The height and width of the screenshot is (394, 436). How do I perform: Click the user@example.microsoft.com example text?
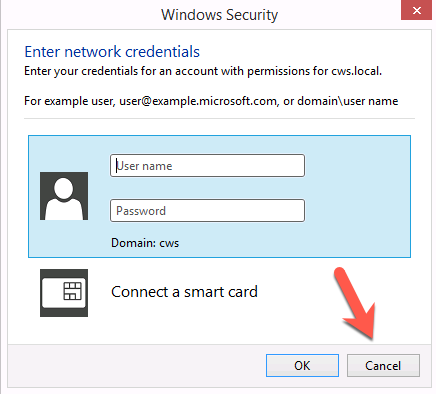pos(199,101)
